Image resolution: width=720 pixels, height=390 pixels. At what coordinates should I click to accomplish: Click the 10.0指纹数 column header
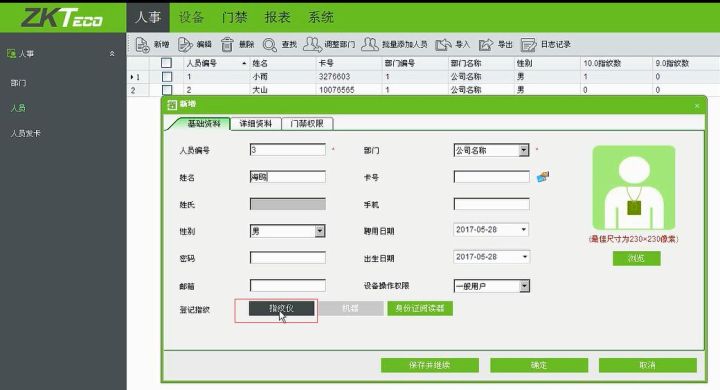coord(616,63)
